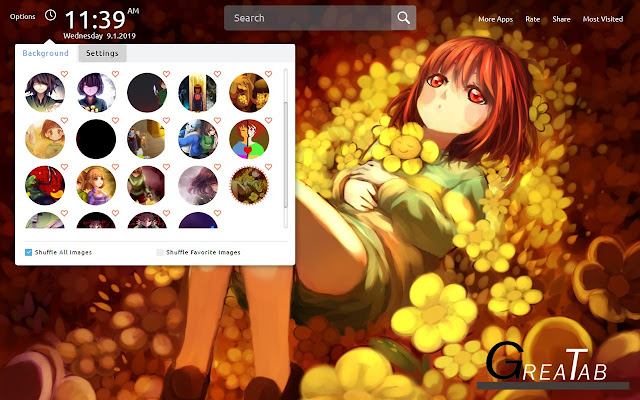Choose the flowing purple hair wallpaper
640x400 pixels.
tap(198, 185)
